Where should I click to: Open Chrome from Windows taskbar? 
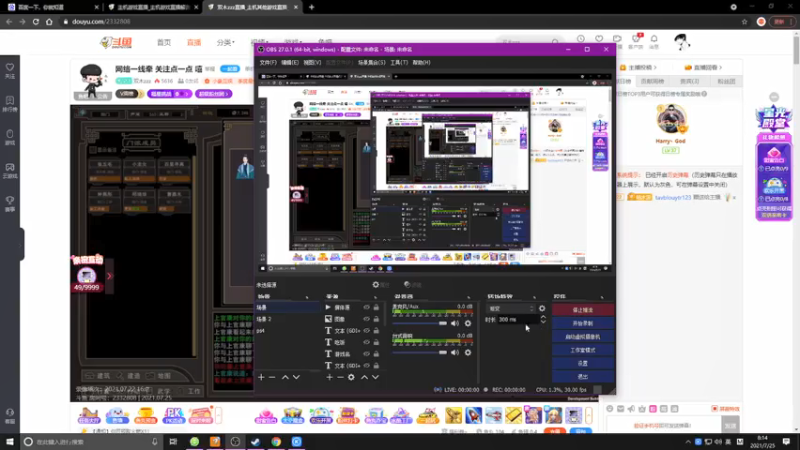coord(276,442)
